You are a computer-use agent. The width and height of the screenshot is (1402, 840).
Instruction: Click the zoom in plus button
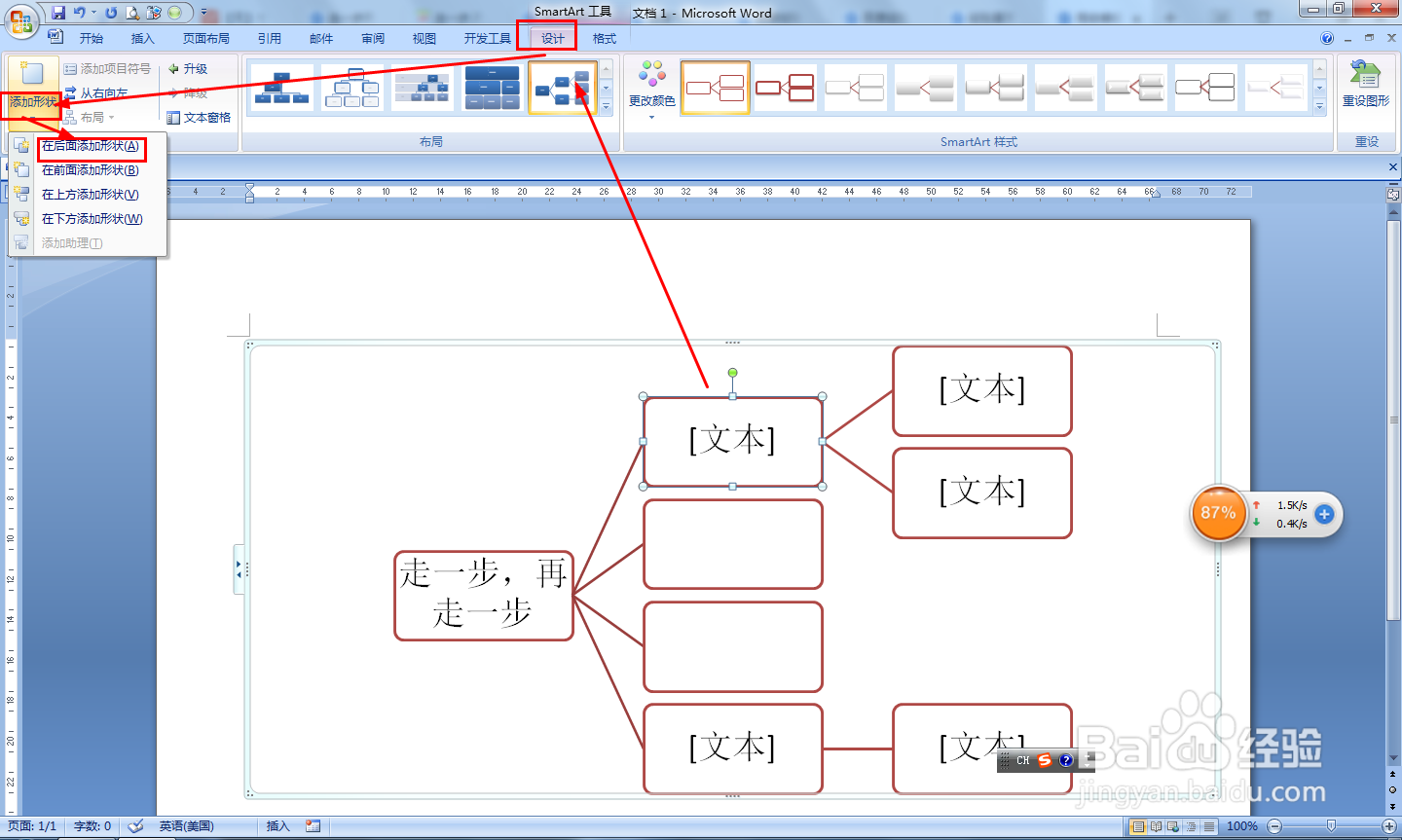point(1389,826)
